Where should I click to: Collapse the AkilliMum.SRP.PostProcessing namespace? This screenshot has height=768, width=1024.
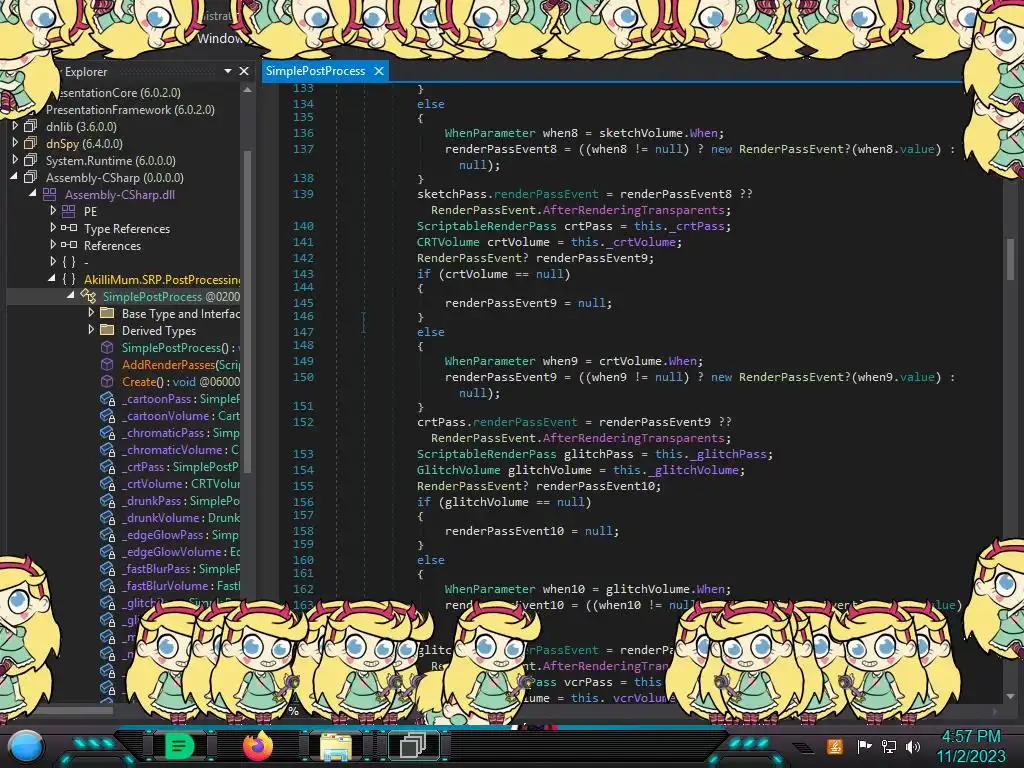52,279
